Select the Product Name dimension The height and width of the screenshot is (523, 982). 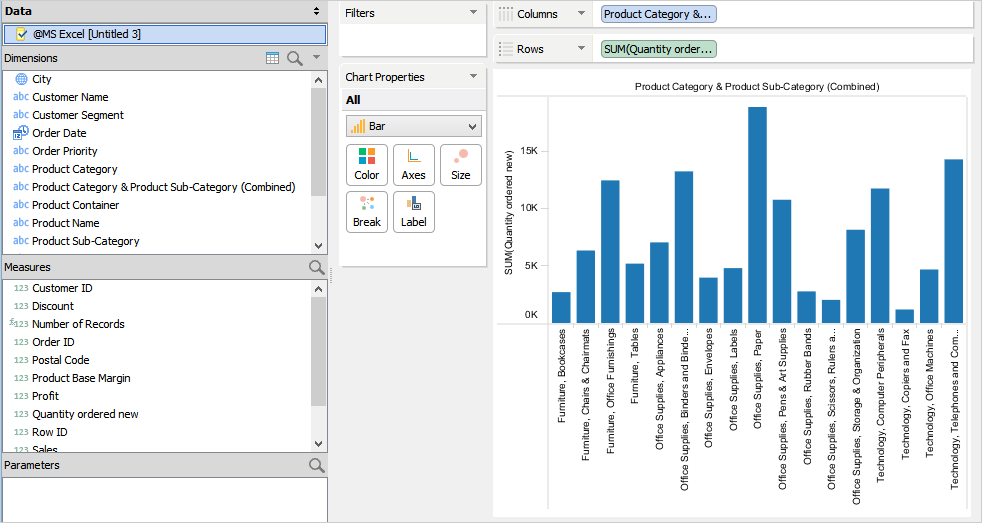[x=66, y=223]
